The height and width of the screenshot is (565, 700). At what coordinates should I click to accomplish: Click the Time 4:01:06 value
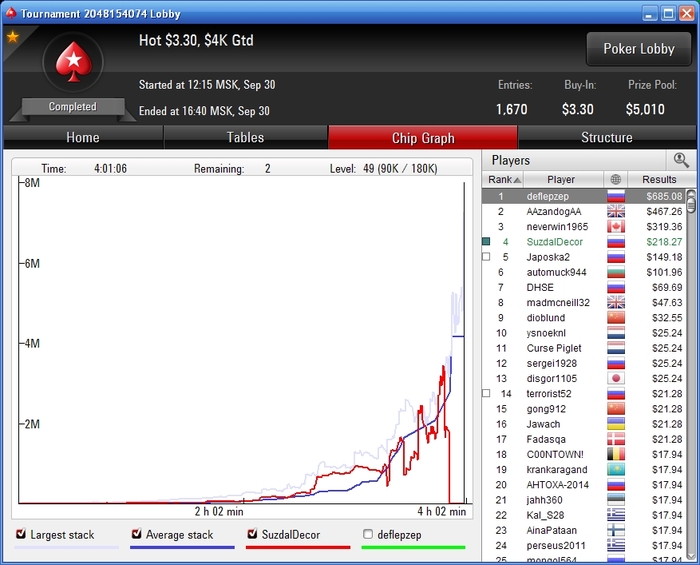coord(110,169)
